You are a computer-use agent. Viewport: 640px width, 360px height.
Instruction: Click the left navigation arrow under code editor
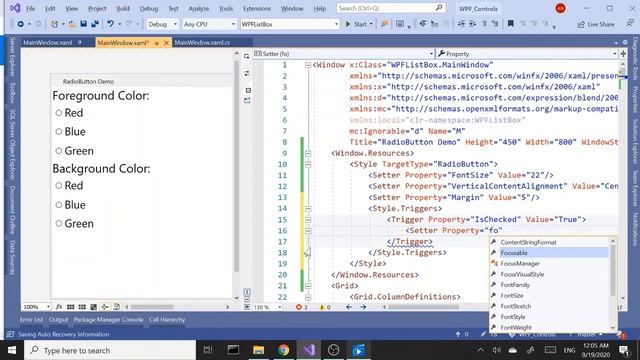pyautogui.click(x=349, y=307)
